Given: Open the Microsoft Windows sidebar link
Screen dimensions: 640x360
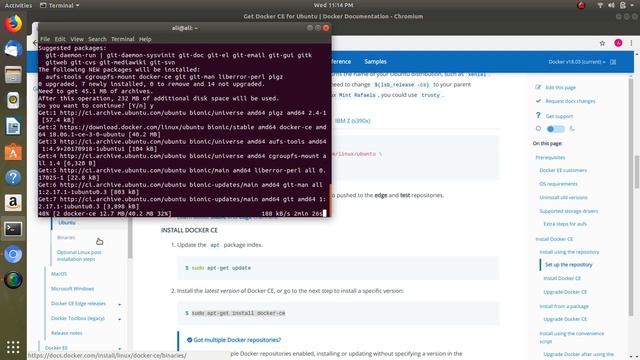Looking at the screenshot, I should click(72, 289).
